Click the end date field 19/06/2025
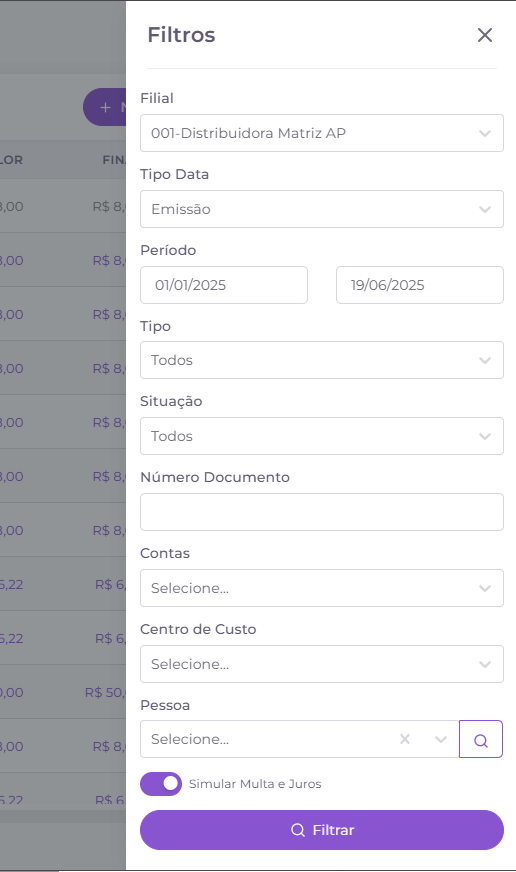This screenshot has width=516, height=872. click(x=420, y=285)
